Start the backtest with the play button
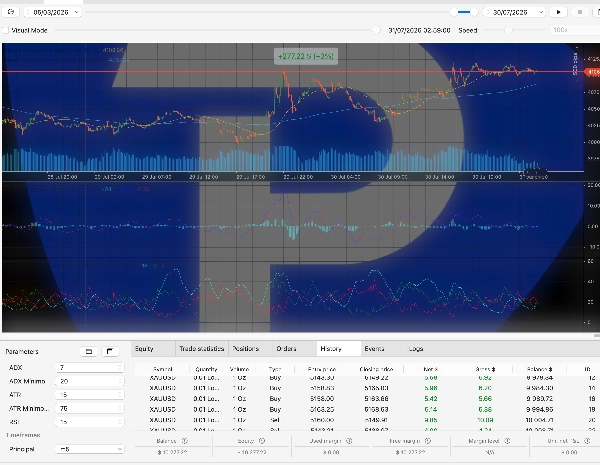 click(x=558, y=12)
